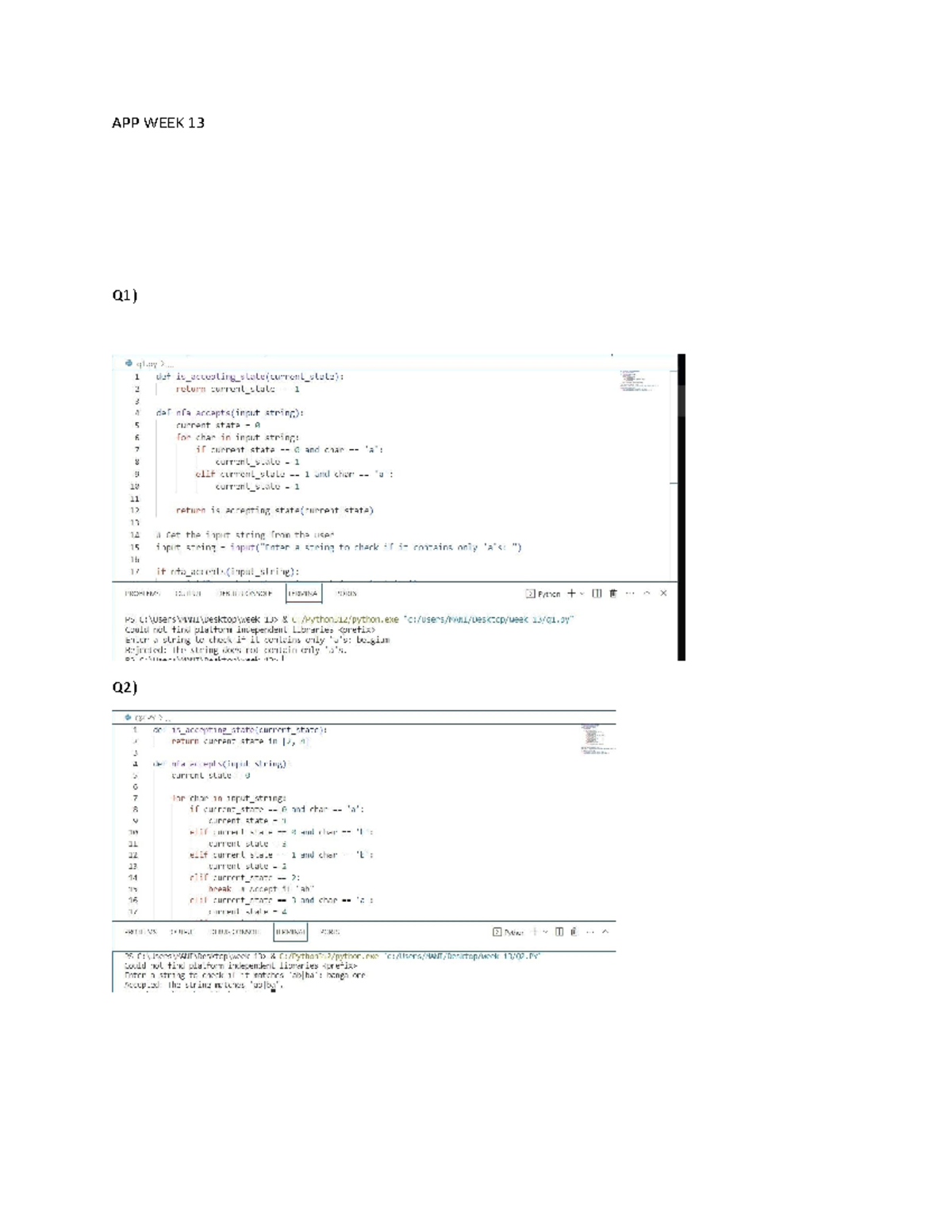
Task: Switch to the PROBLEMS tab in Q1 panel
Action: (x=142, y=593)
